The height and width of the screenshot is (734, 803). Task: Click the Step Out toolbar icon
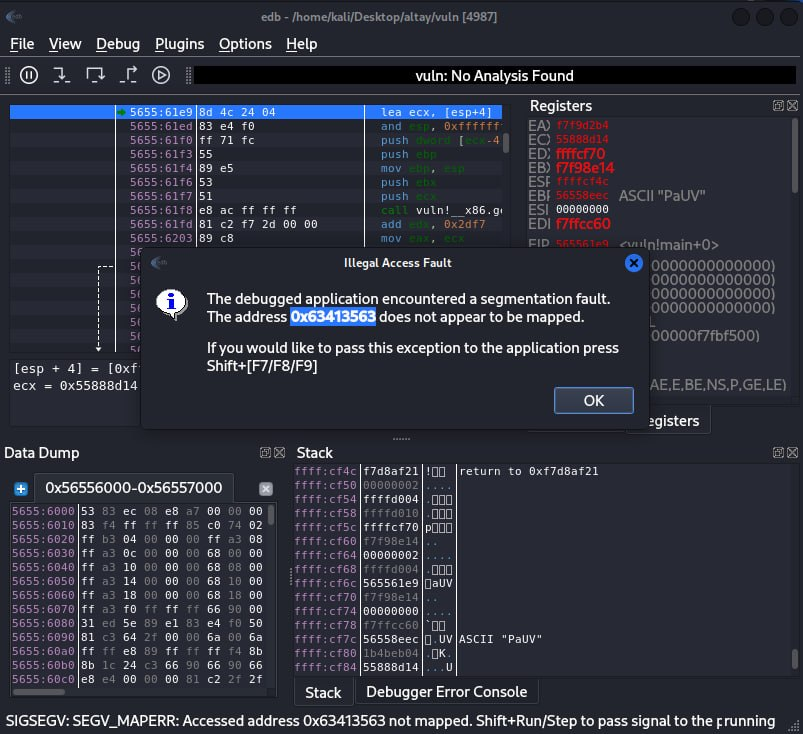click(128, 75)
